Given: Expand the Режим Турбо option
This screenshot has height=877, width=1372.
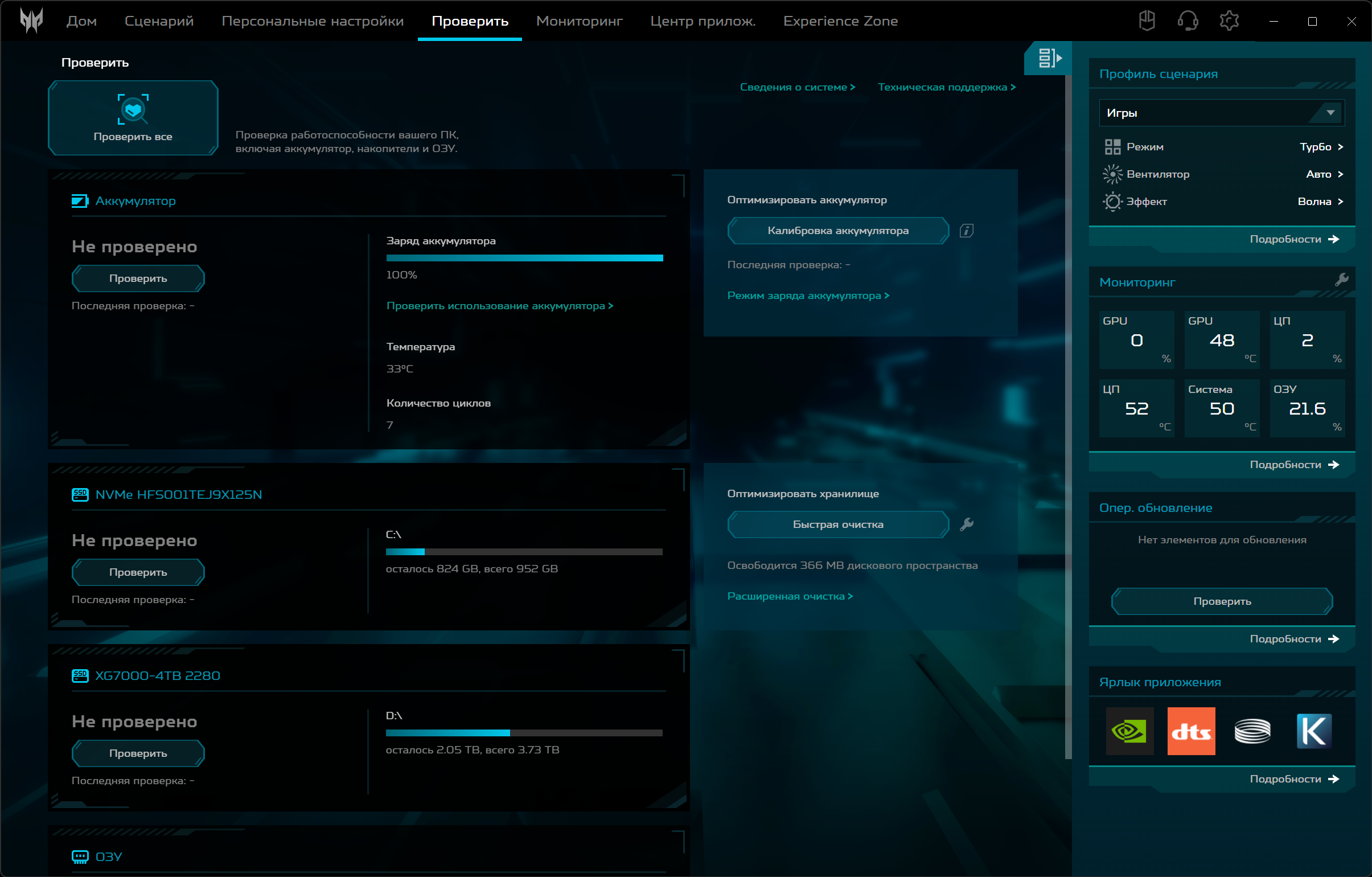Looking at the screenshot, I should pyautogui.click(x=1321, y=147).
